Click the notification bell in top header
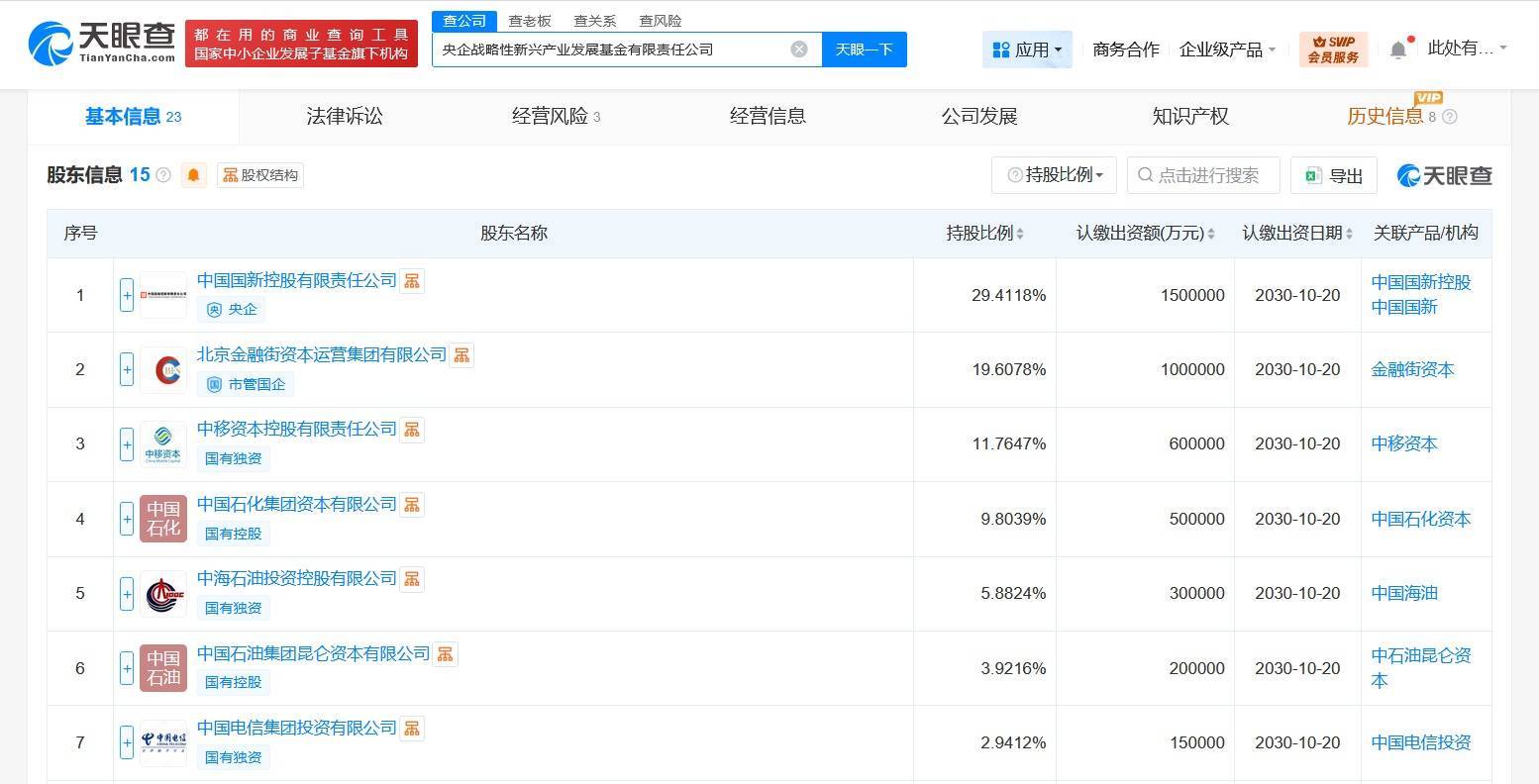Screen dimensions: 1539x784 1397,49
